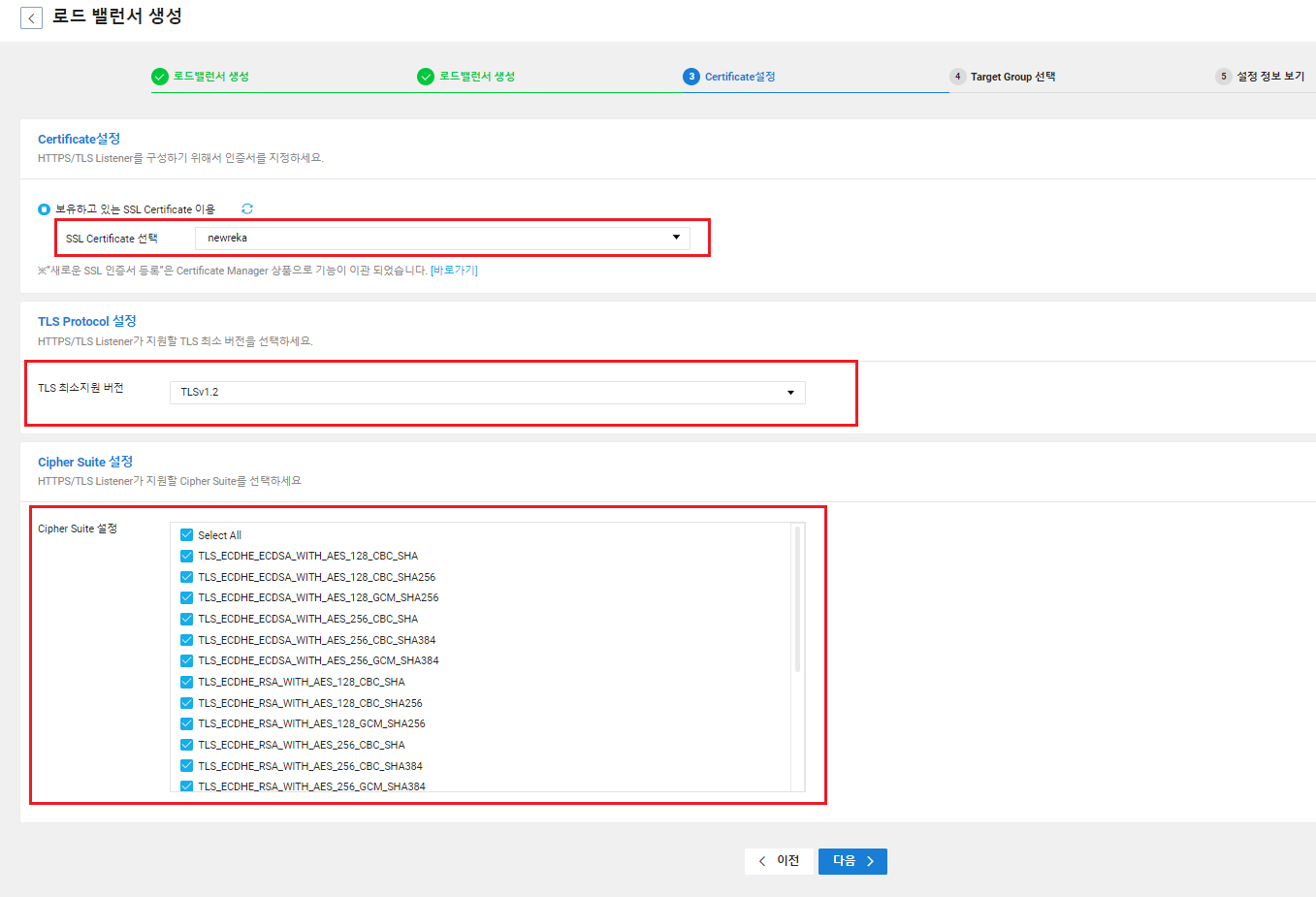This screenshot has width=1316, height=897.
Task: Click the 다음 button to proceed
Action: tap(851, 861)
